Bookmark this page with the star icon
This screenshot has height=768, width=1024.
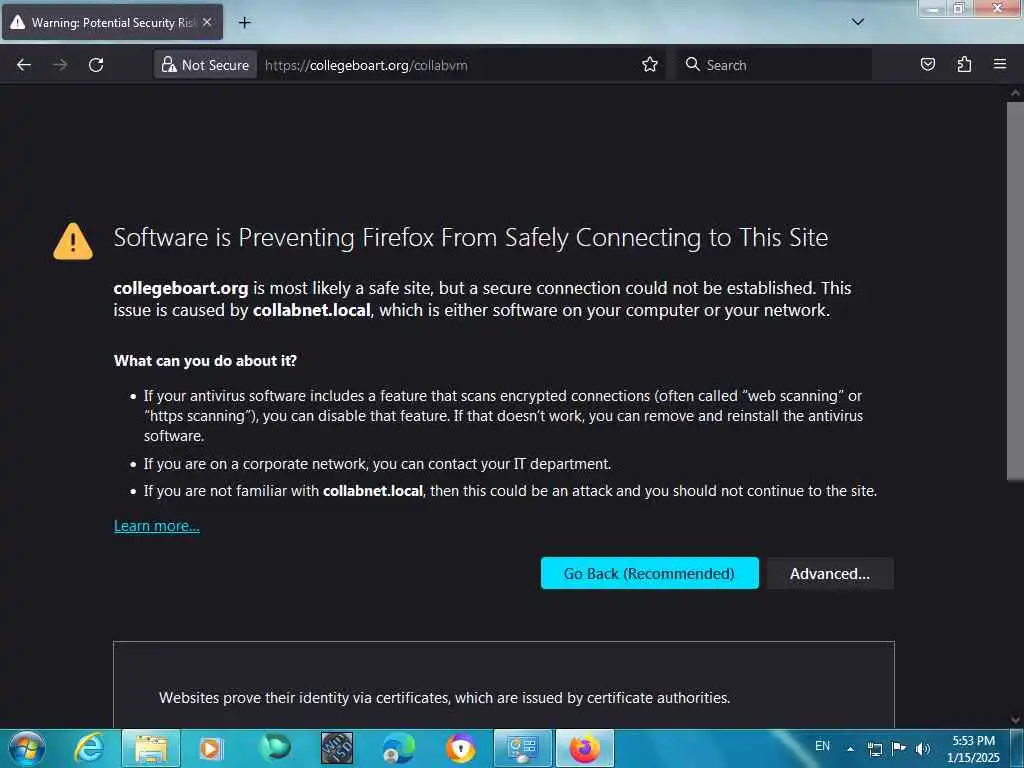[649, 65]
